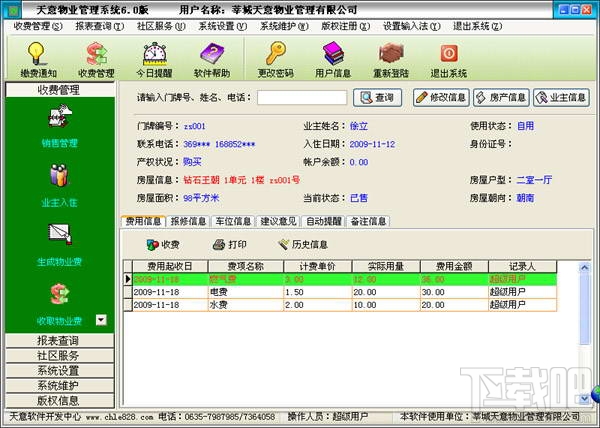Expand the 系统维护 sidebar section
This screenshot has width=600, height=428.
click(60, 385)
